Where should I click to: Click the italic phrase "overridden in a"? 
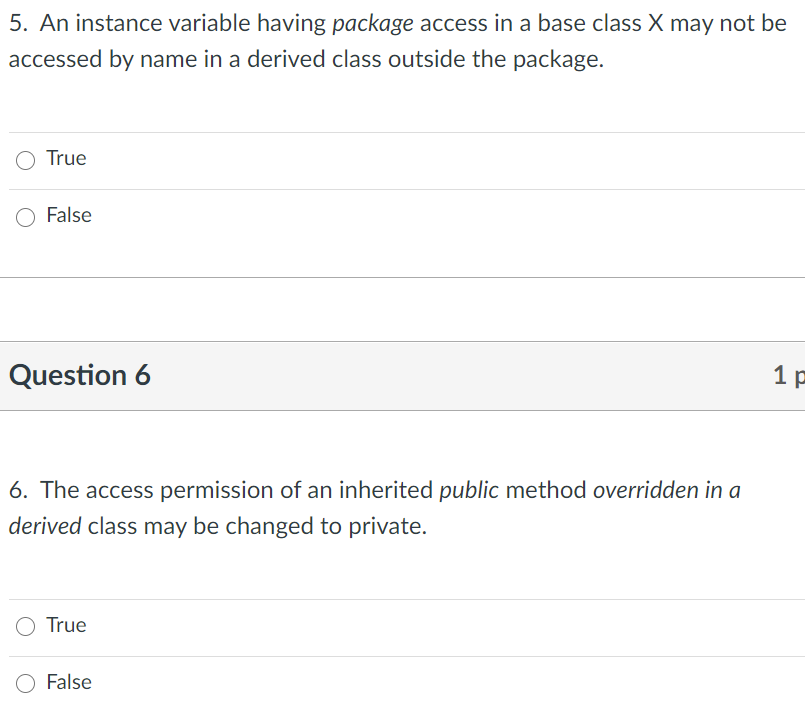point(666,490)
